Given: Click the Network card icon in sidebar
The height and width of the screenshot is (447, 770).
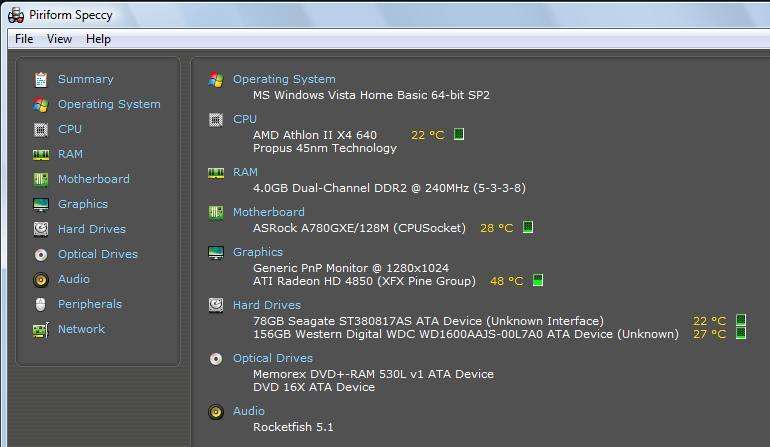Looking at the screenshot, I should point(41,330).
